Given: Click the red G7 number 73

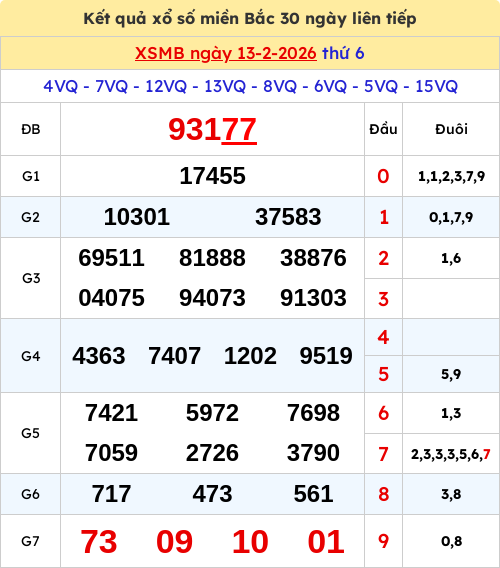Looking at the screenshot, I should pyautogui.click(x=99, y=542).
